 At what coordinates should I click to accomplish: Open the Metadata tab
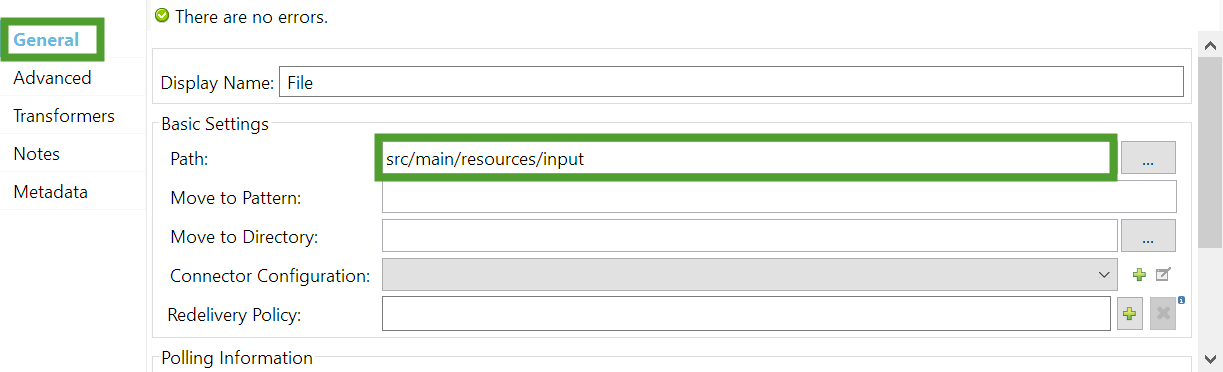click(x=50, y=192)
